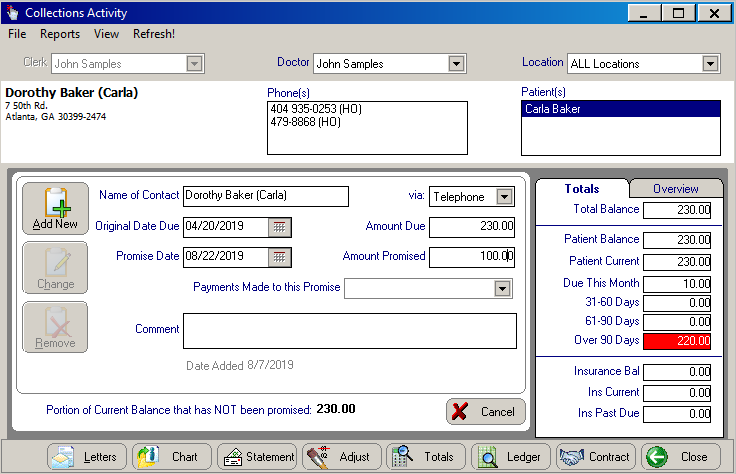
Task: Open the View menu
Action: point(106,34)
